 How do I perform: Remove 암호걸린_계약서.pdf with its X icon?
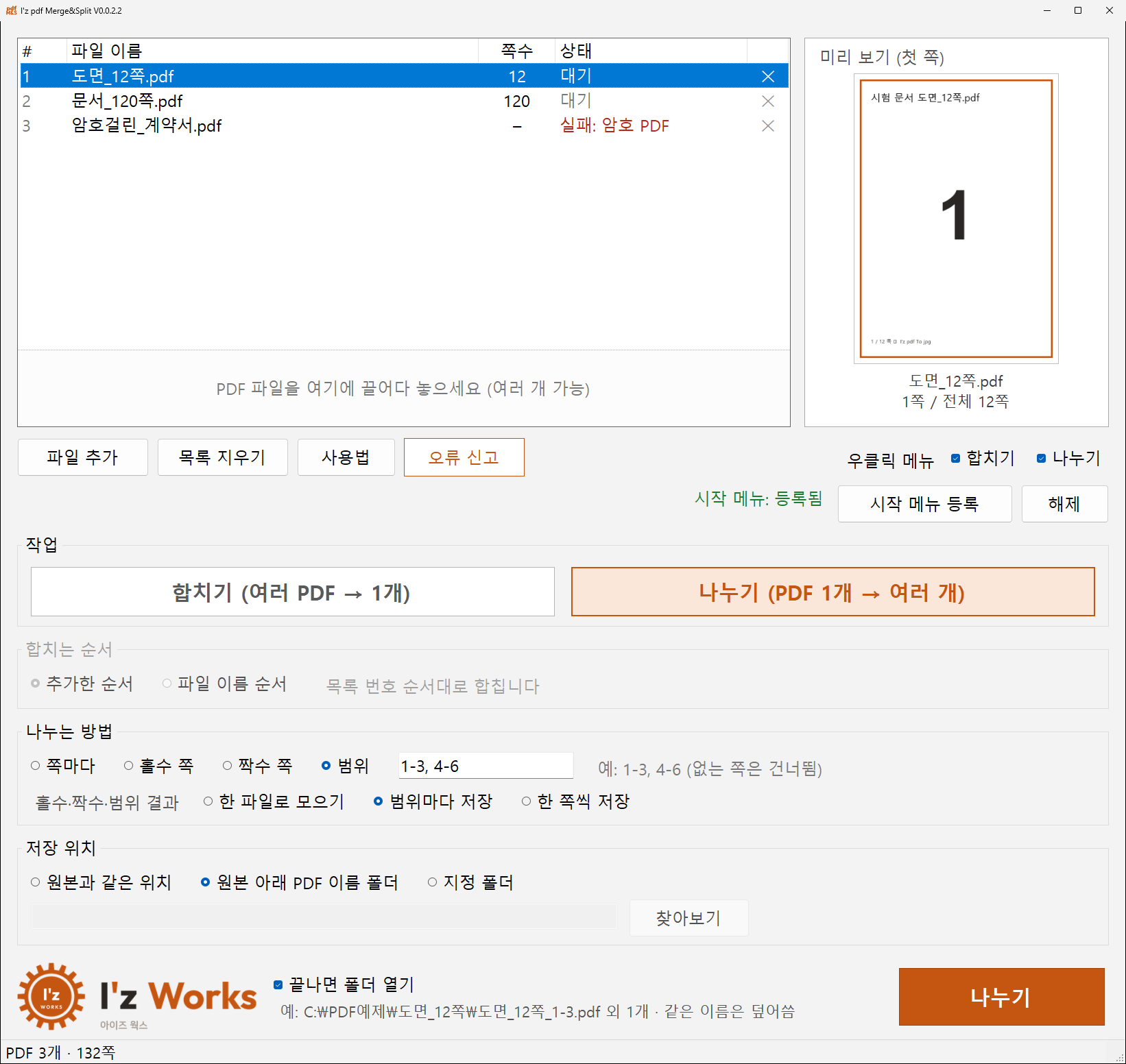click(768, 125)
